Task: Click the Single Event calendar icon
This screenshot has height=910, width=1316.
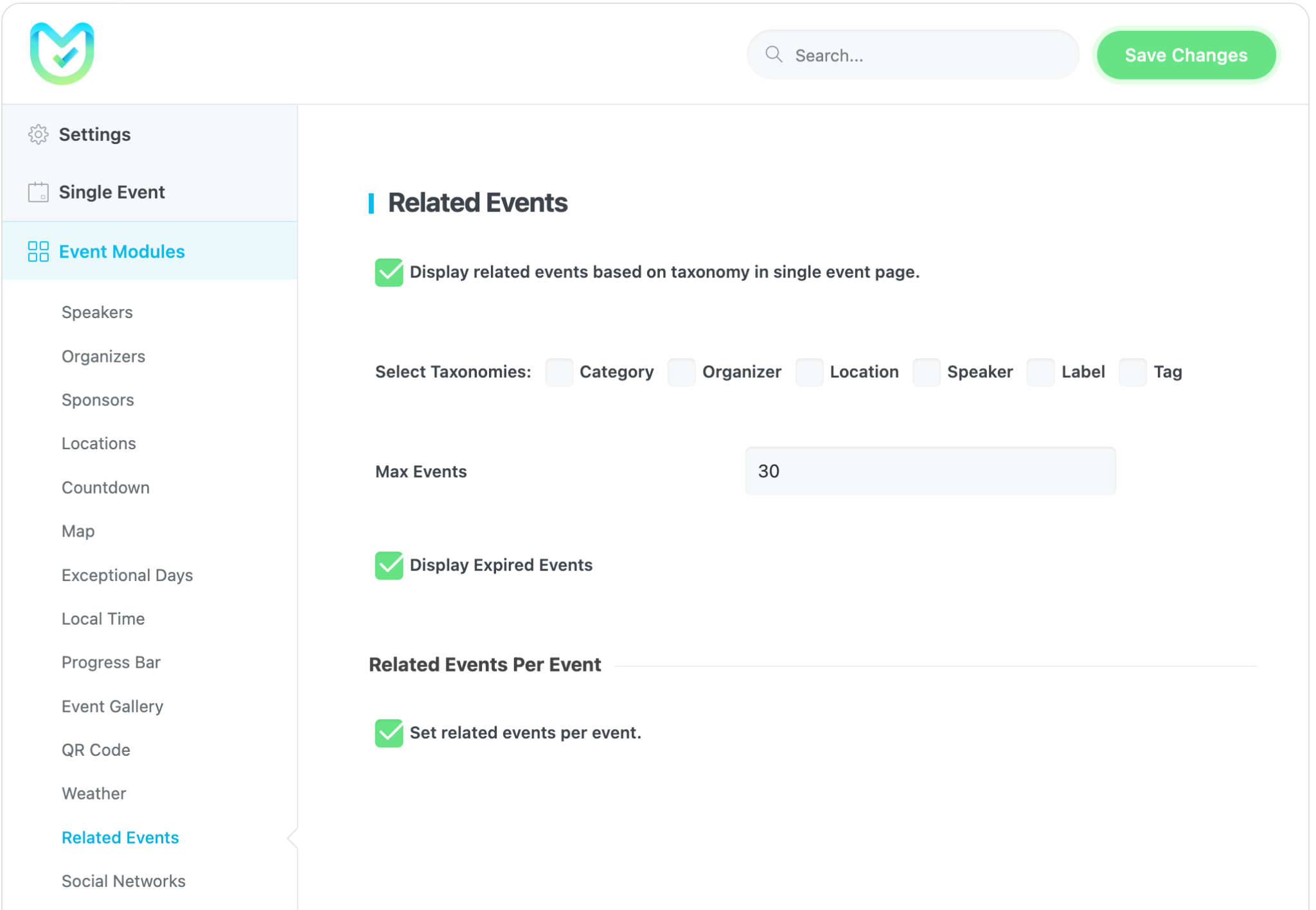Action: (x=39, y=192)
